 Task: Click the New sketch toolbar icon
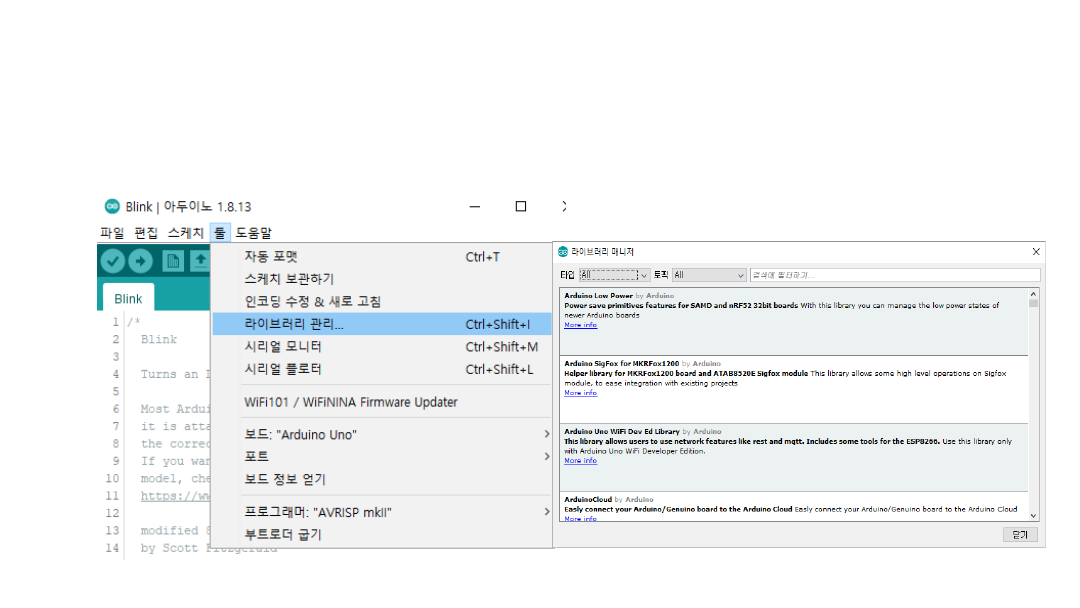pyautogui.click(x=173, y=261)
